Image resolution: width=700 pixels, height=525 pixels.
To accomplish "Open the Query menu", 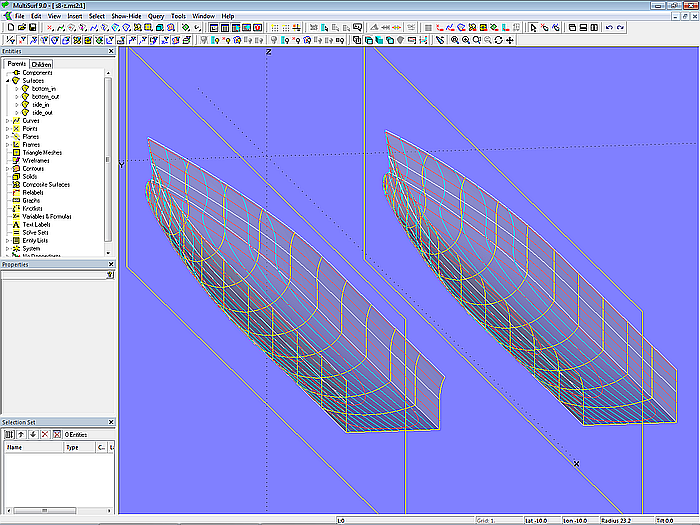I will click(x=156, y=17).
